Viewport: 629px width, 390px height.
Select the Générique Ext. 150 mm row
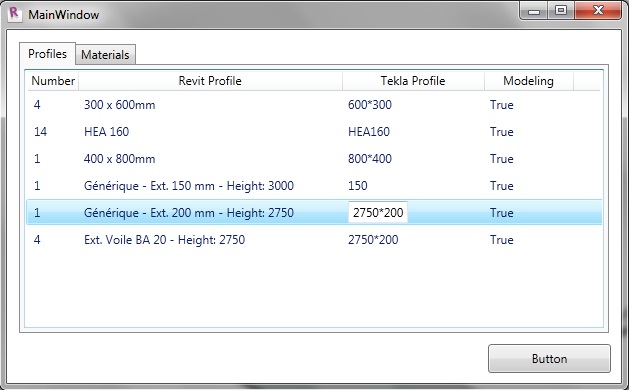(x=314, y=186)
